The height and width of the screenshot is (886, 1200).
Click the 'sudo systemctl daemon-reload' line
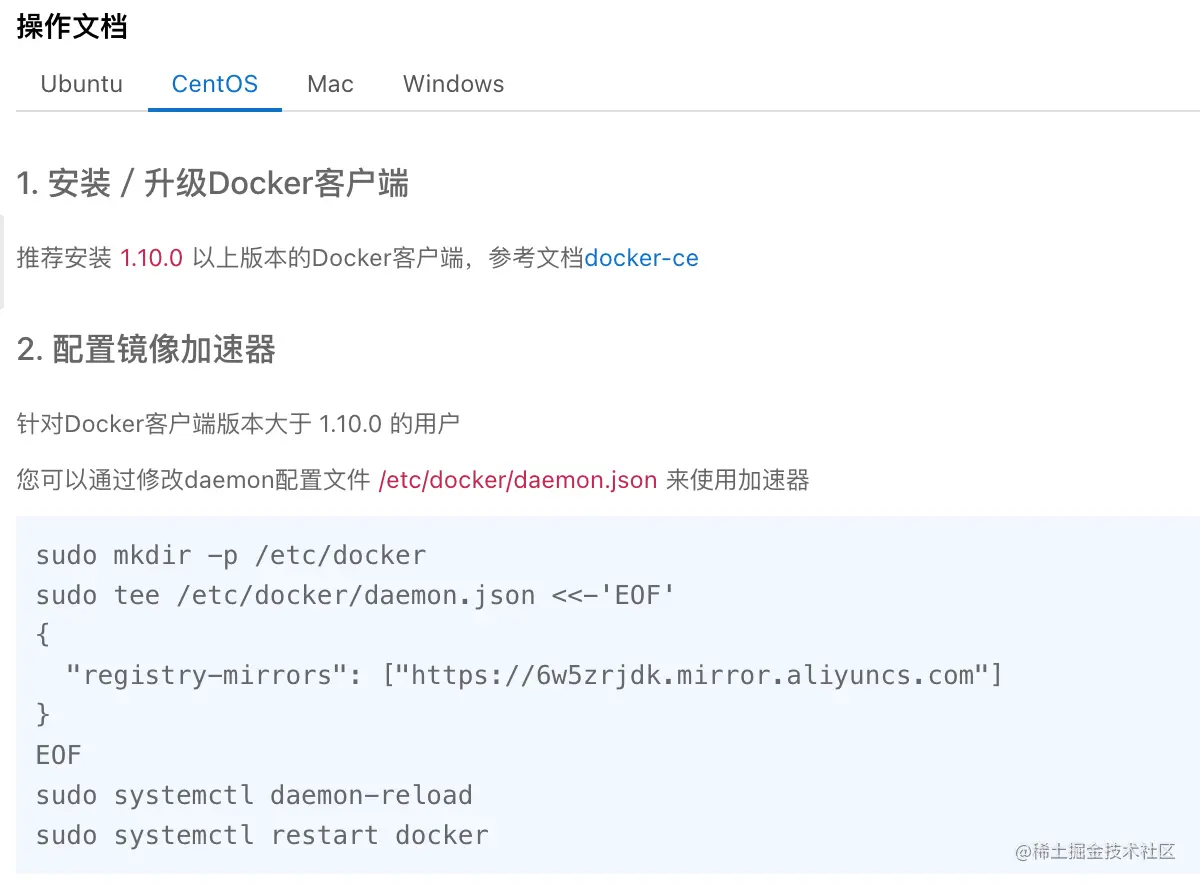click(x=254, y=795)
